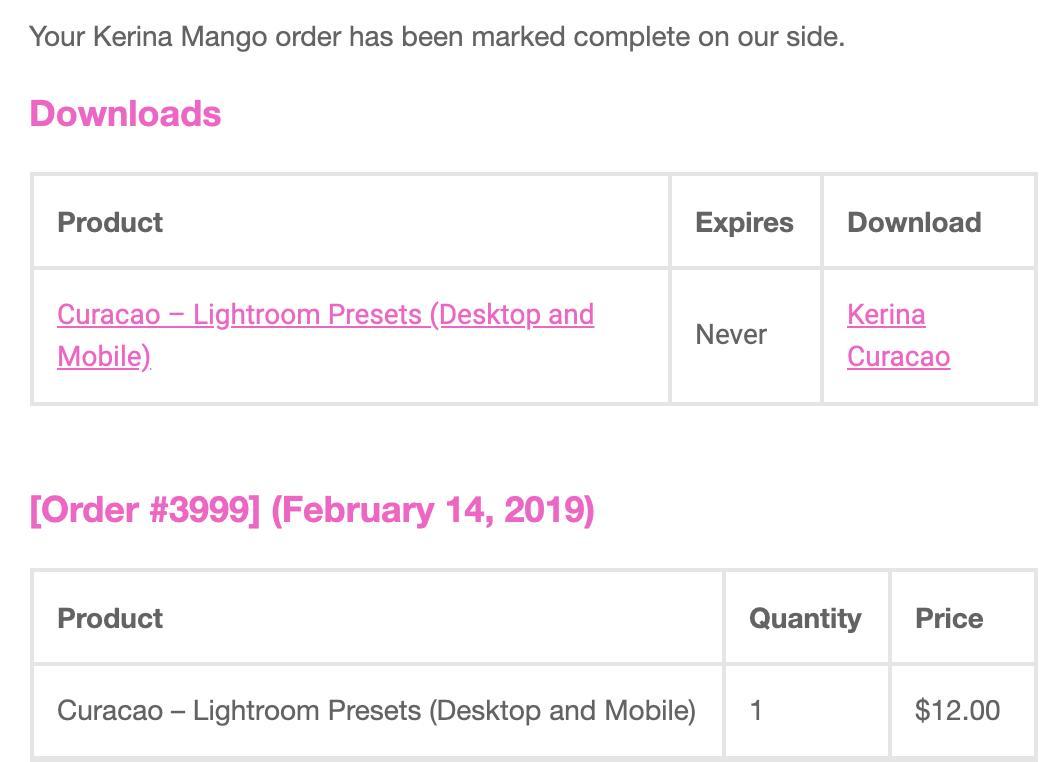Select the Download column header
The image size is (1064, 762).
914,223
